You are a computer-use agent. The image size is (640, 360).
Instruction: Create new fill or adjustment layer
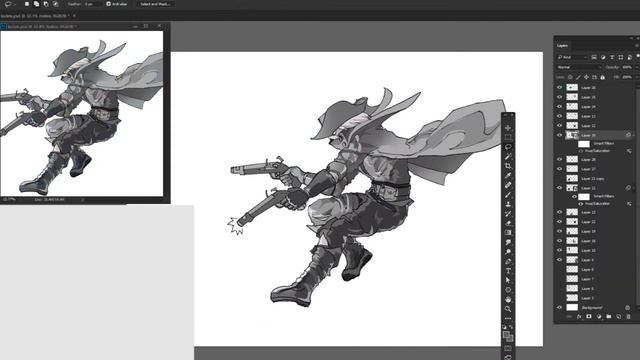click(599, 317)
